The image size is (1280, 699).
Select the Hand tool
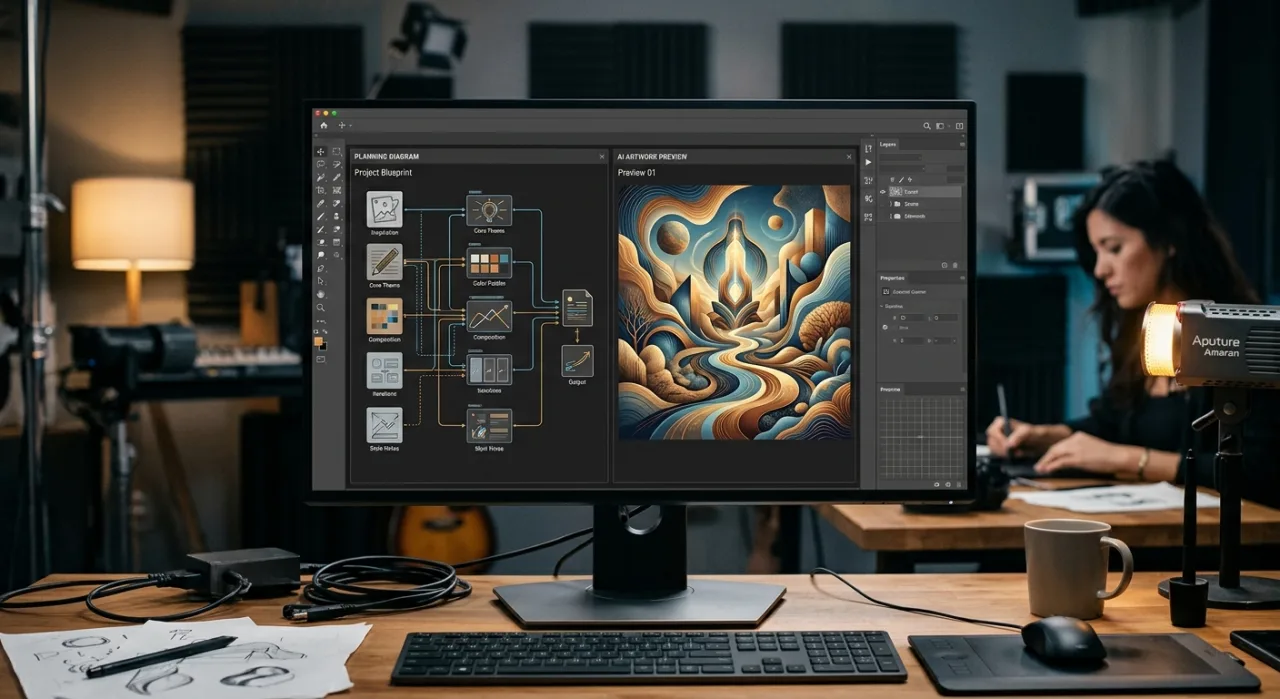tap(321, 294)
